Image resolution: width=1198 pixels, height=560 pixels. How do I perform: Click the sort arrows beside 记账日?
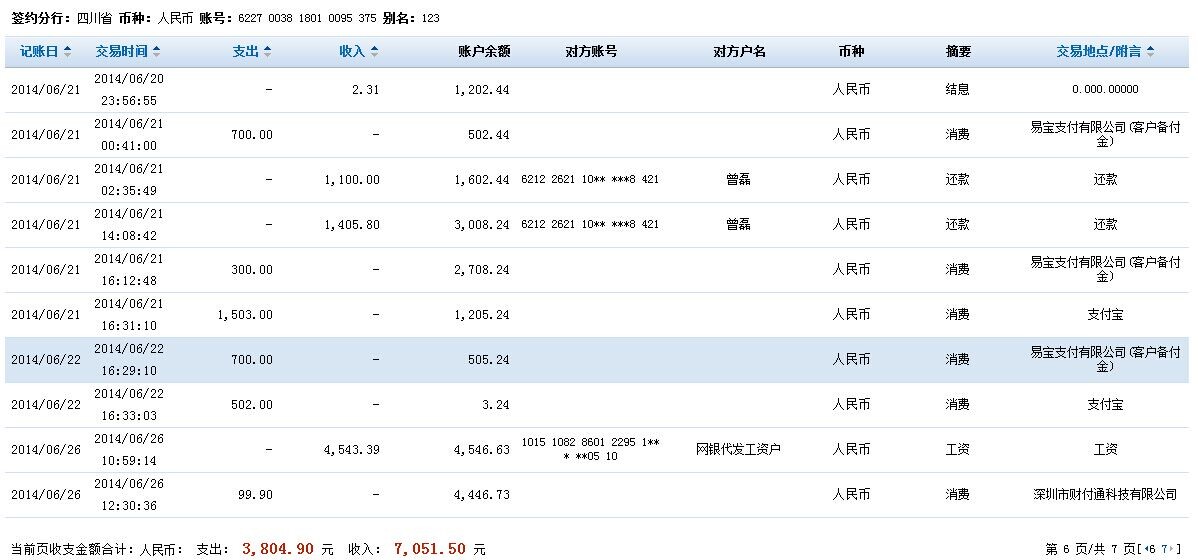[67, 51]
